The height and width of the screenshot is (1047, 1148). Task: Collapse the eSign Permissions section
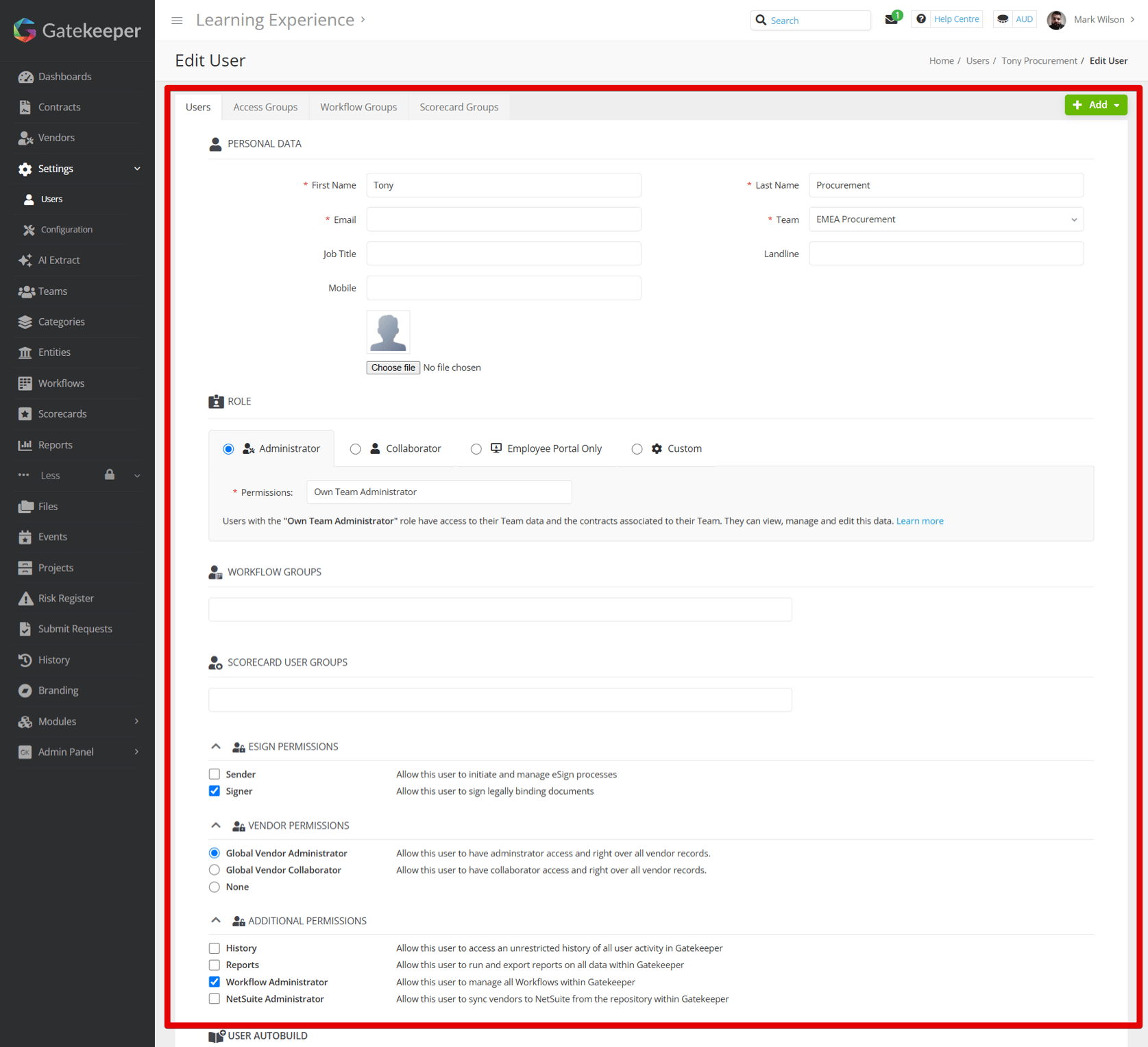pos(216,747)
